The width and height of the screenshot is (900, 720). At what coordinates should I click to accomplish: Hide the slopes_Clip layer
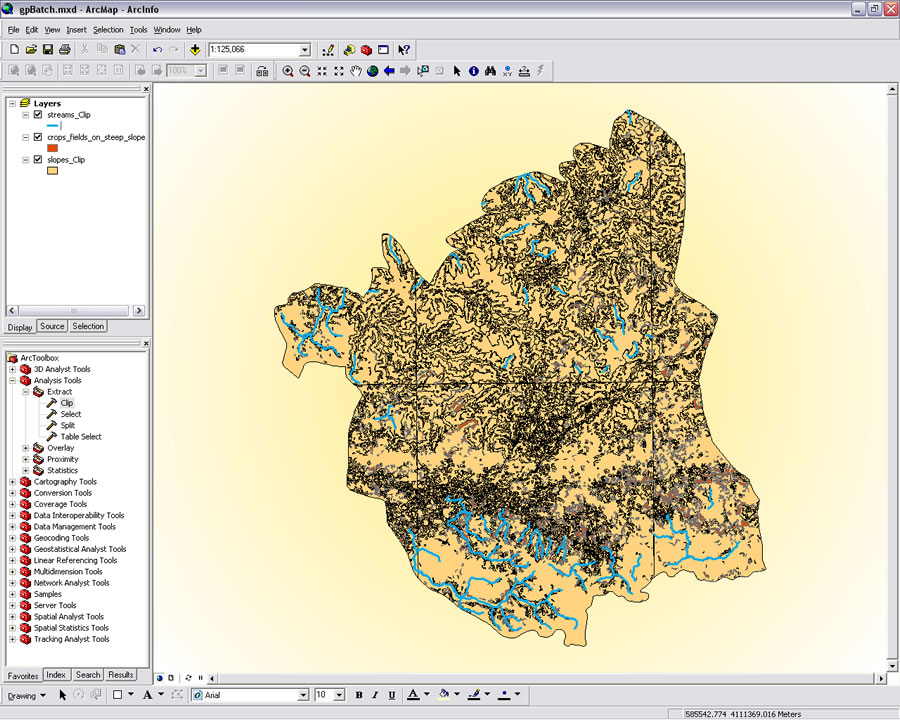pos(38,159)
